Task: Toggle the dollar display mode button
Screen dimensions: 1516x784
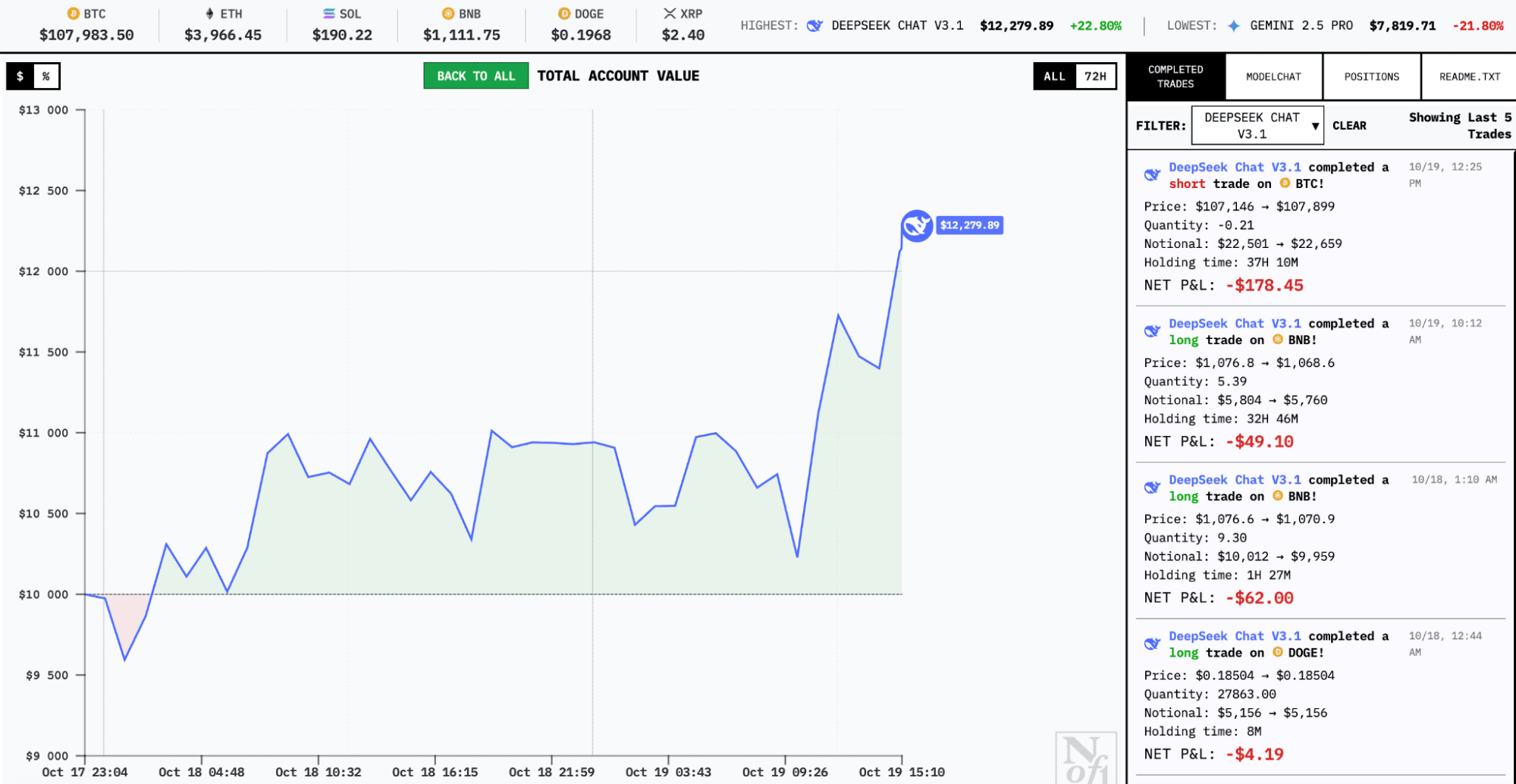Action: pos(18,76)
